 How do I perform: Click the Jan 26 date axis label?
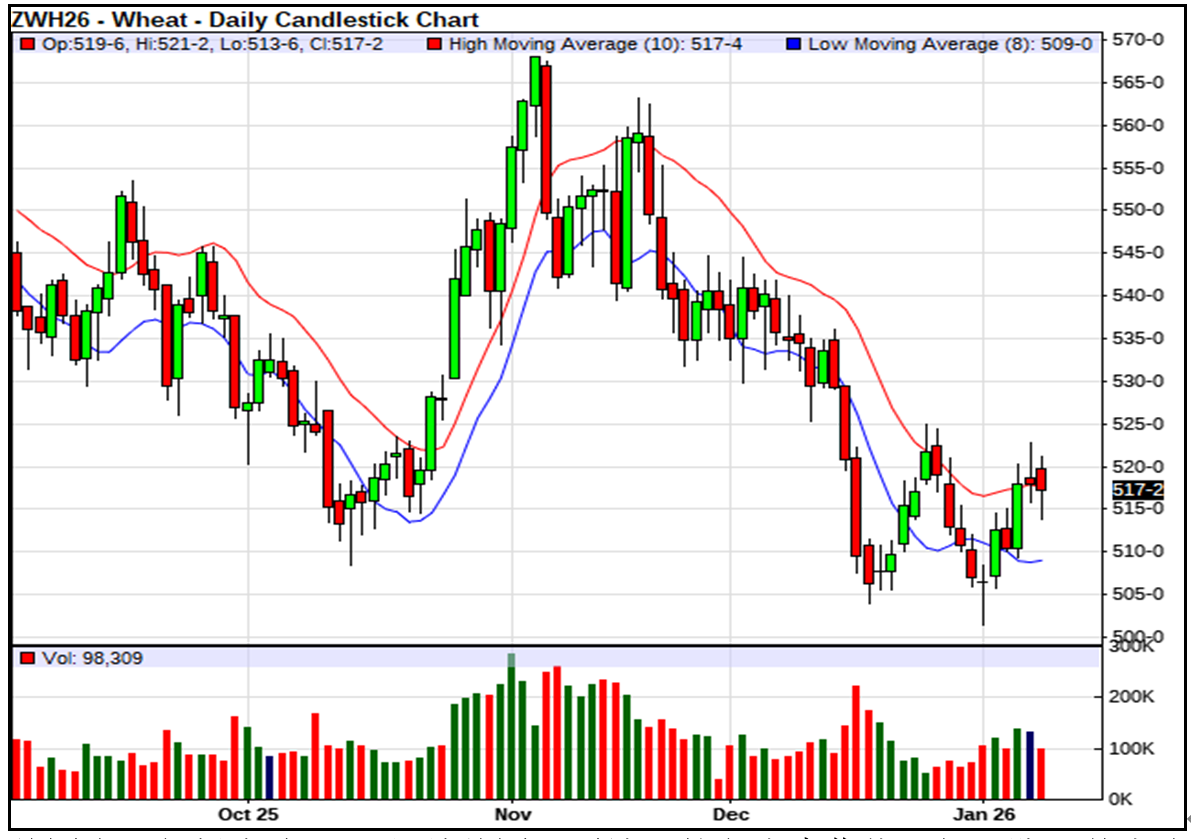(983, 814)
